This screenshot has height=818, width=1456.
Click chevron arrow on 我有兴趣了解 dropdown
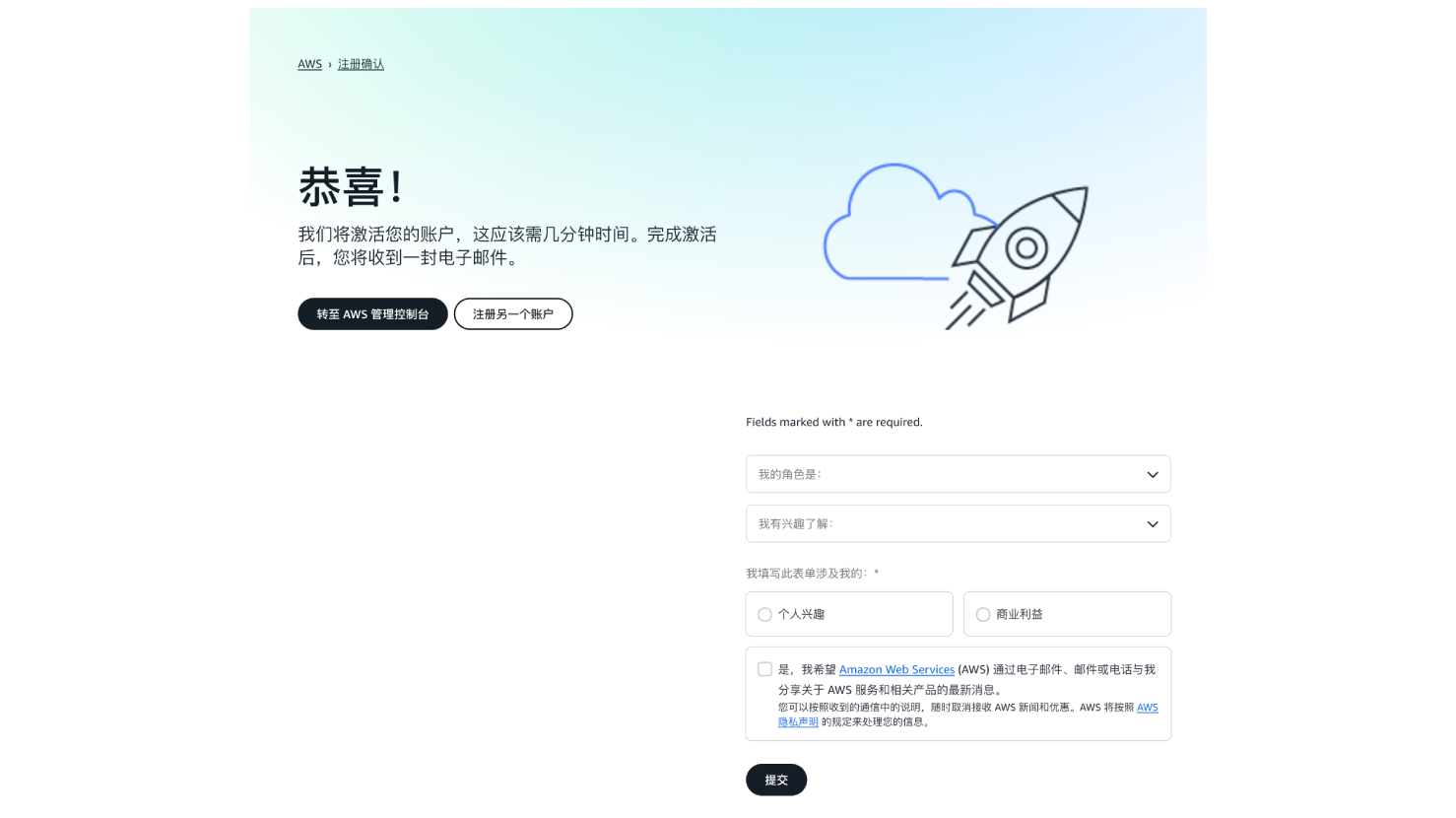[x=1153, y=524]
